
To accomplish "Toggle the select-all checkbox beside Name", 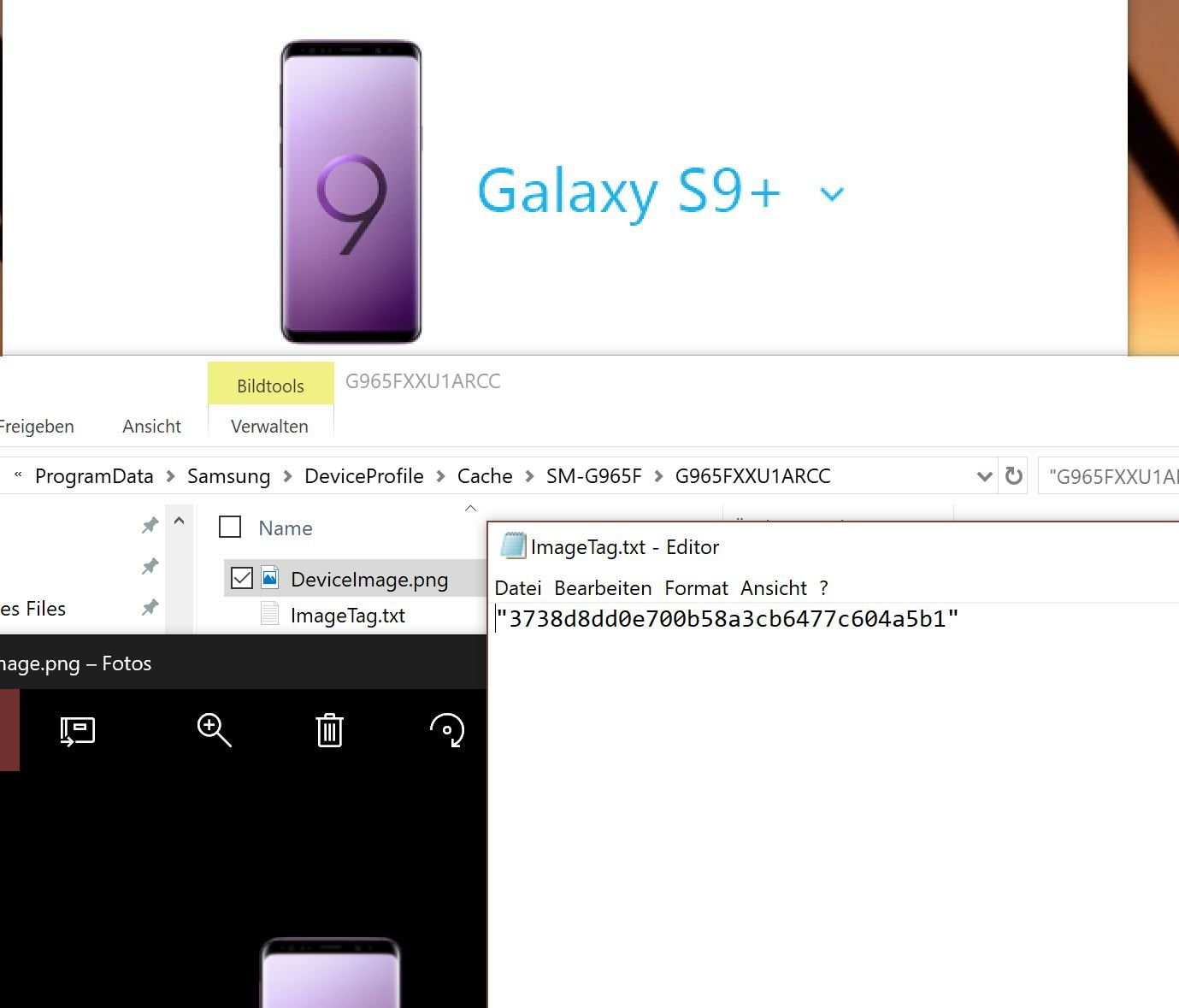I will (230, 527).
